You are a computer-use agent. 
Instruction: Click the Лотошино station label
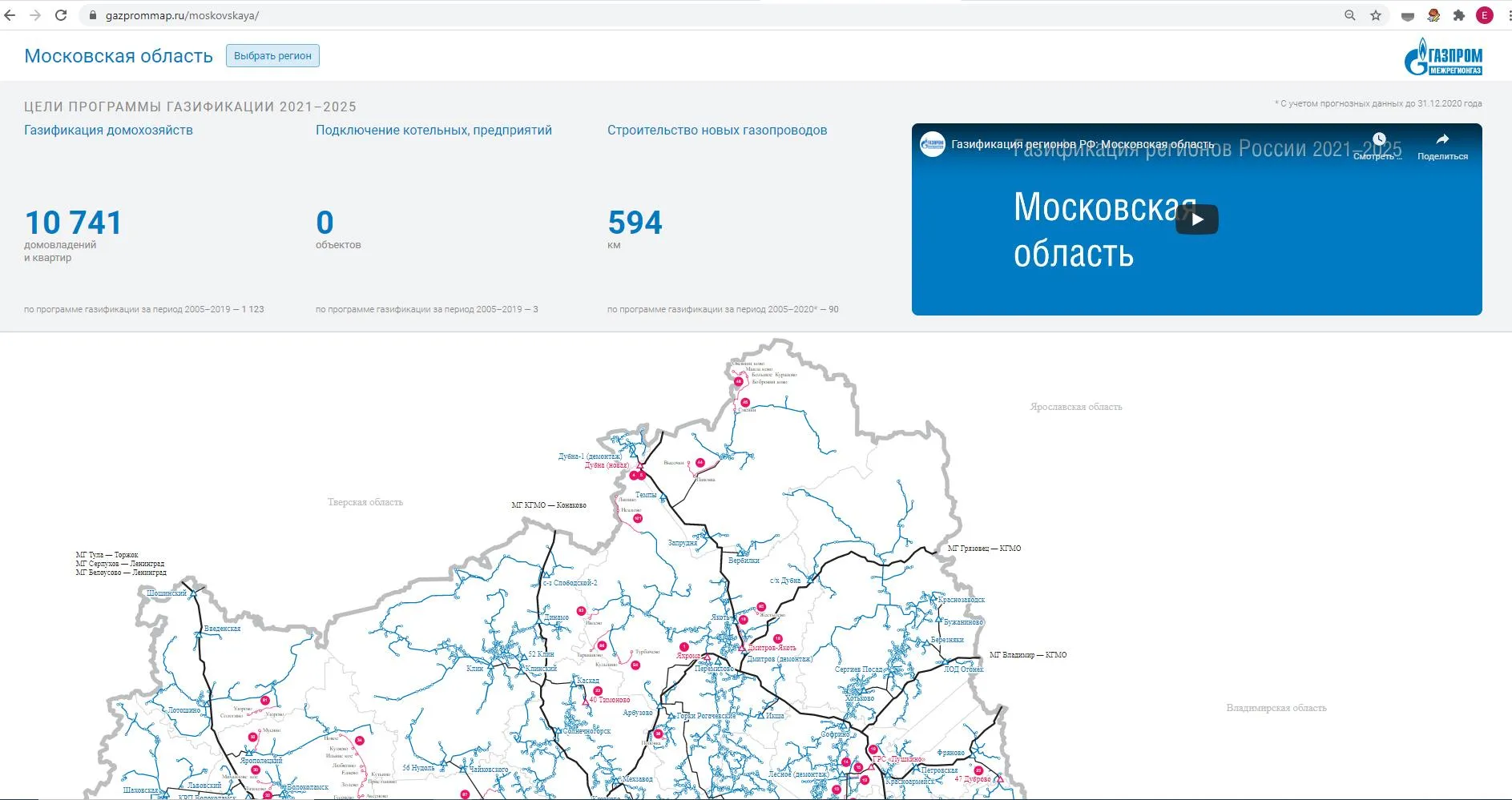[x=184, y=710]
